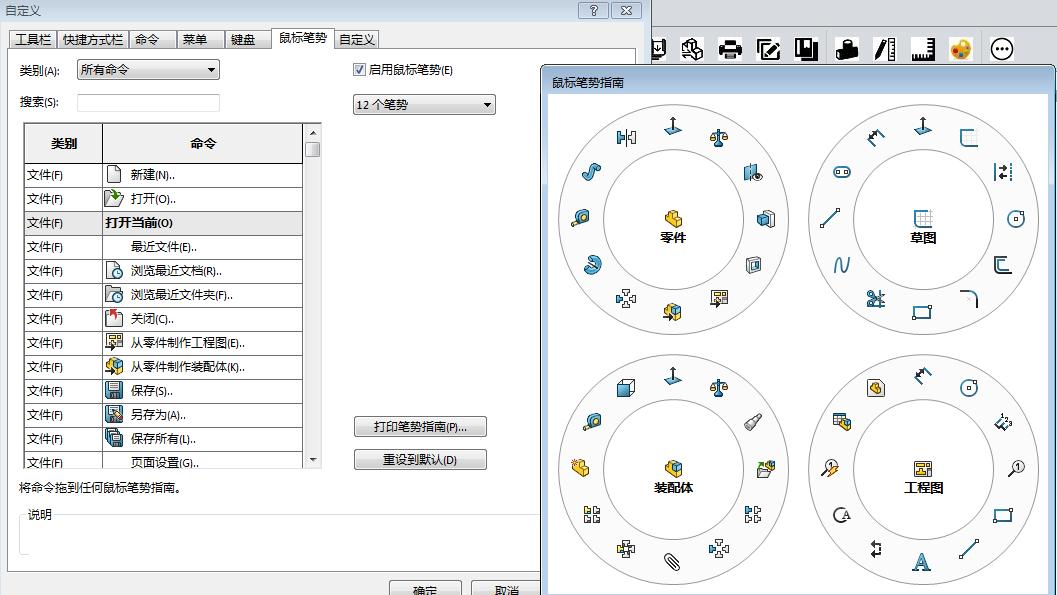Switch to the 键盘 tab

pos(245,39)
